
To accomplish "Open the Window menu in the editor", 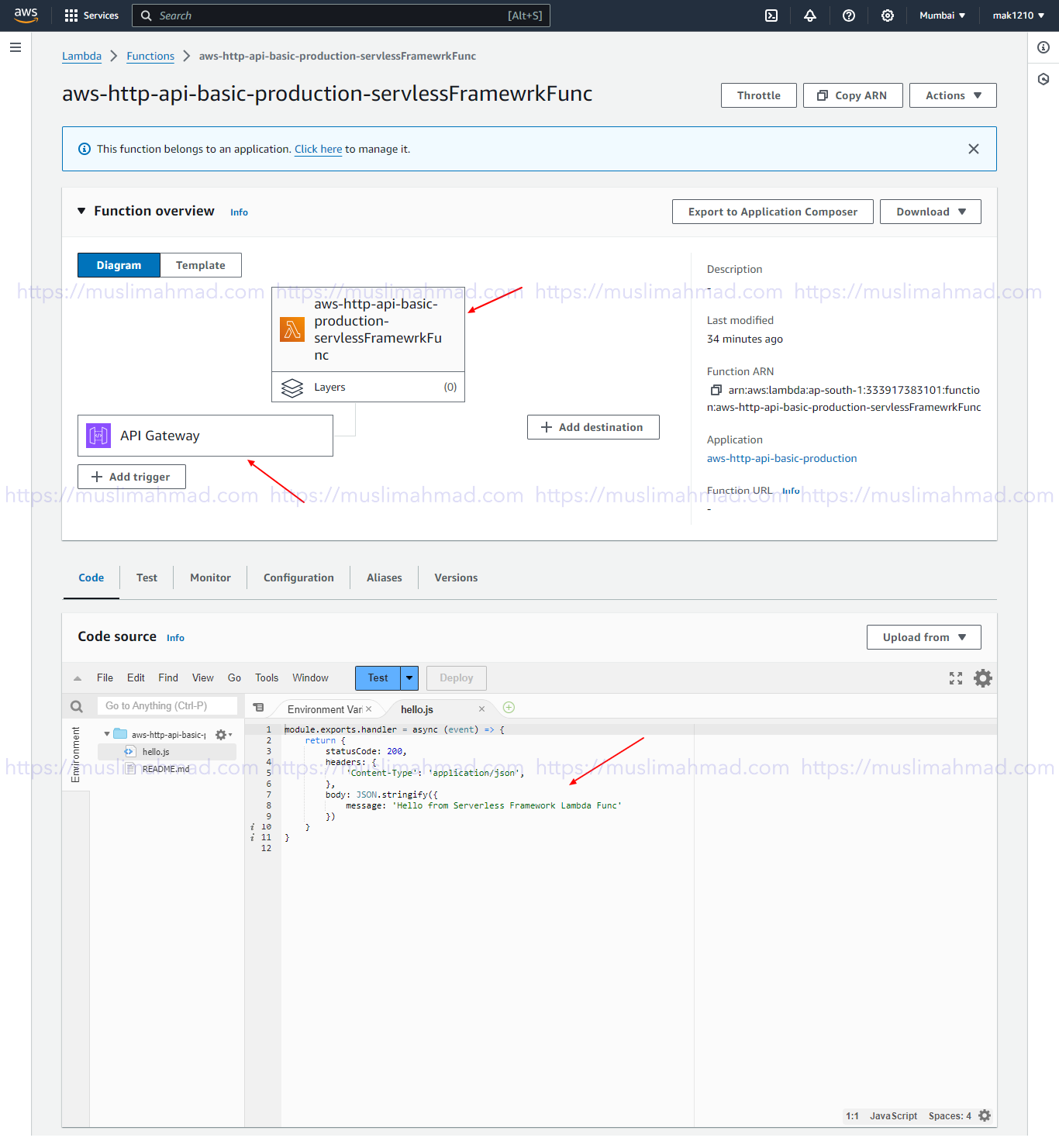I will tap(310, 677).
